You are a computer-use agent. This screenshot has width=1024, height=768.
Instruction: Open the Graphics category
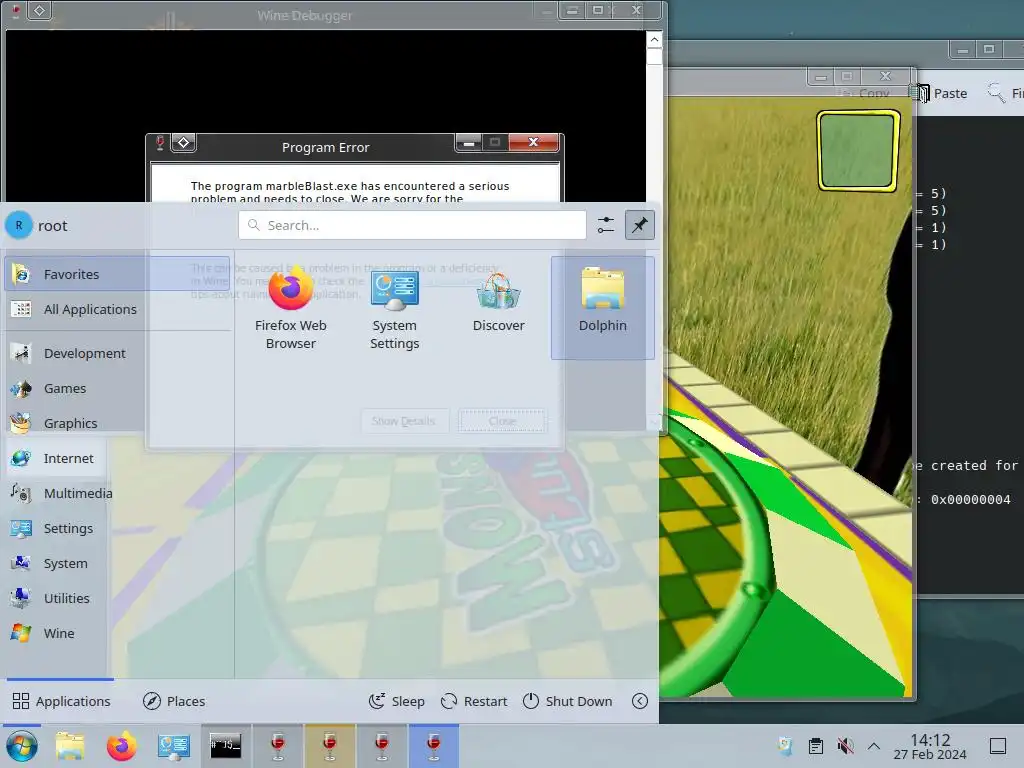tap(117, 423)
